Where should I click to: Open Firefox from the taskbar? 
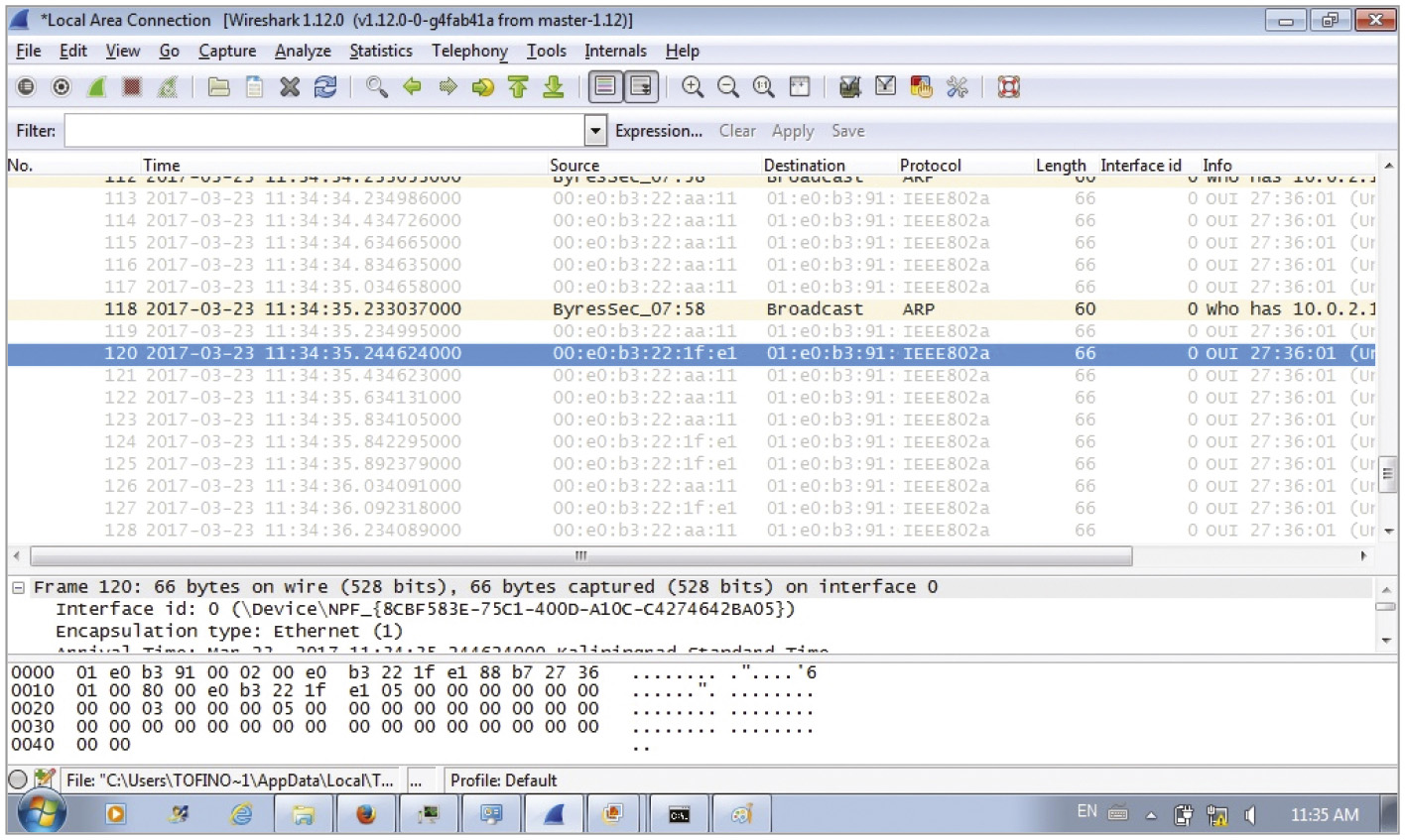pos(366,814)
